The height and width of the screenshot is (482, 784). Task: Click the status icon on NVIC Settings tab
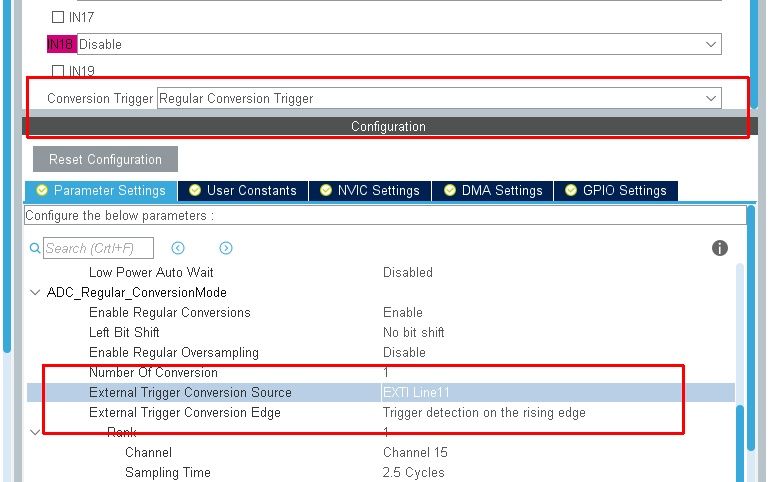(326, 190)
